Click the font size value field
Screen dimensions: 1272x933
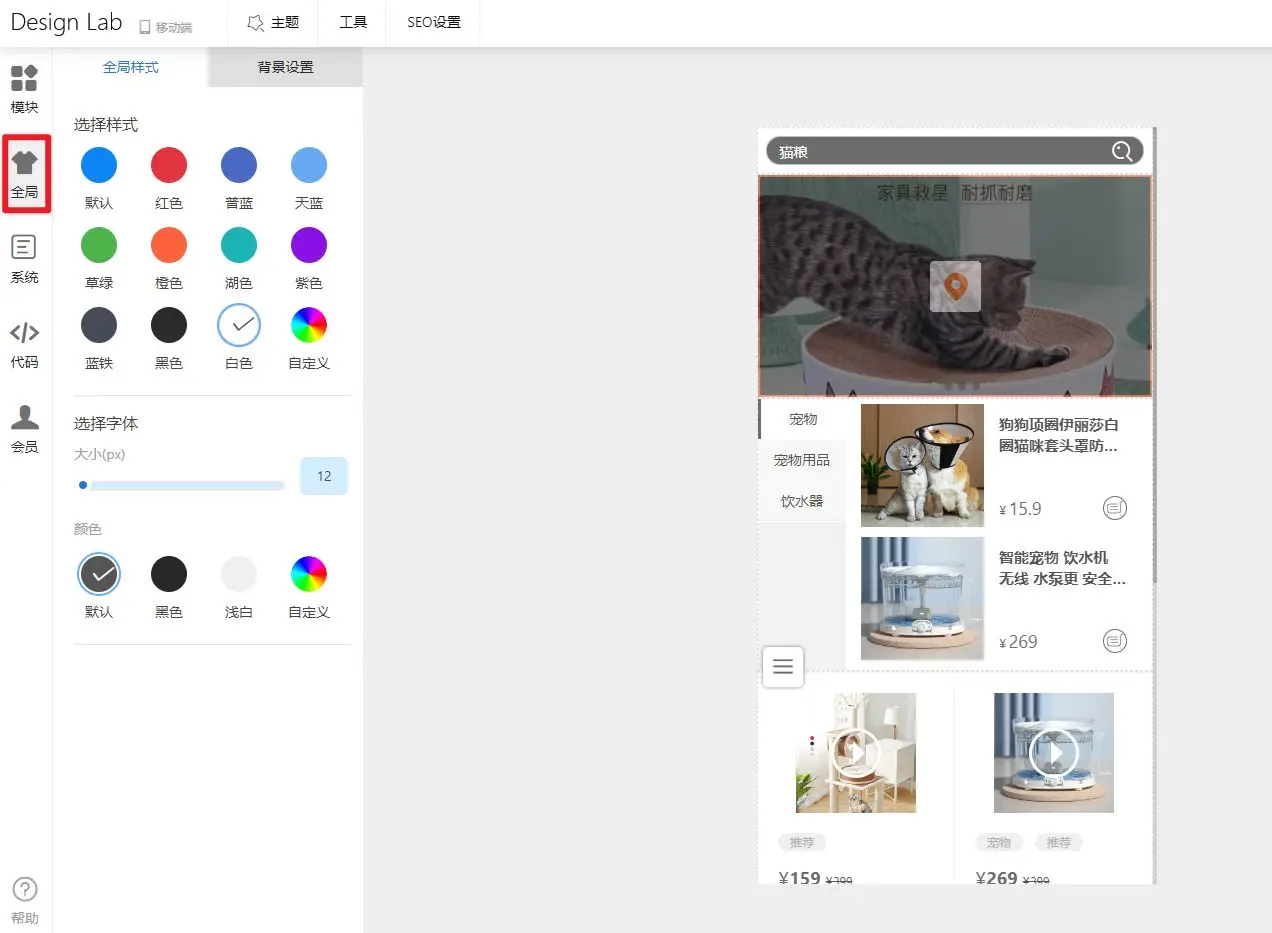click(324, 476)
